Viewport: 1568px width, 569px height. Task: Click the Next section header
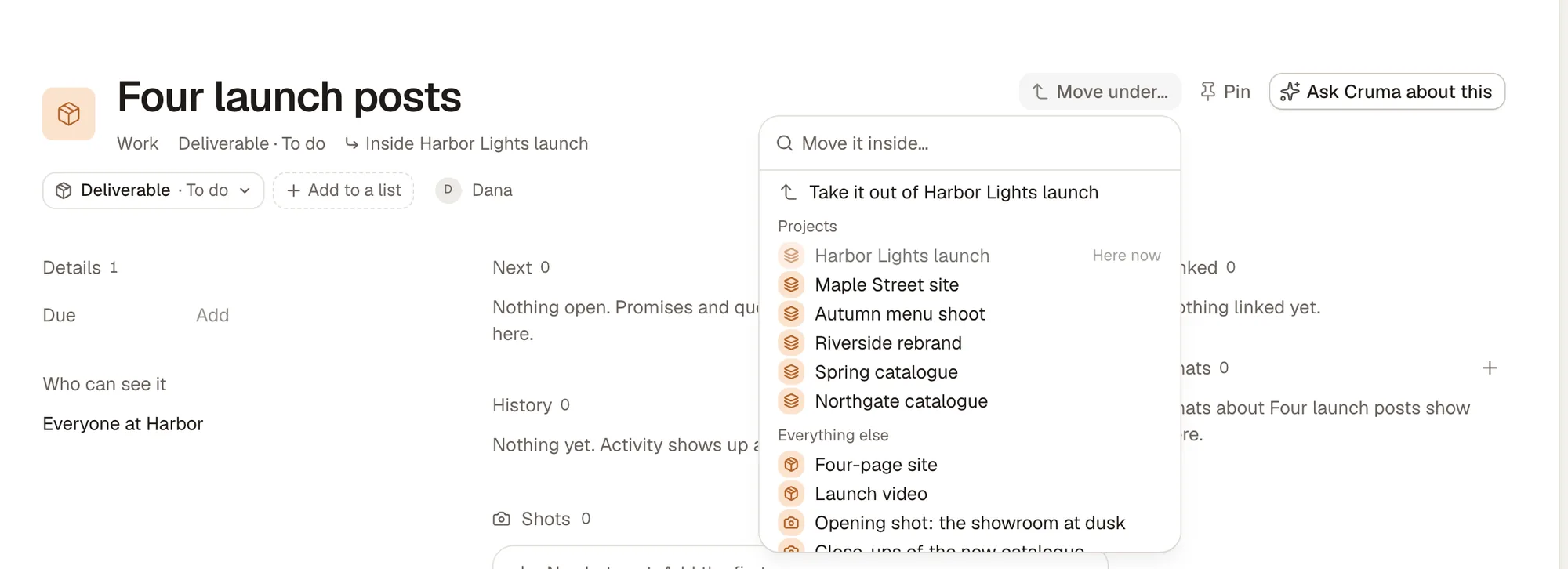click(521, 267)
